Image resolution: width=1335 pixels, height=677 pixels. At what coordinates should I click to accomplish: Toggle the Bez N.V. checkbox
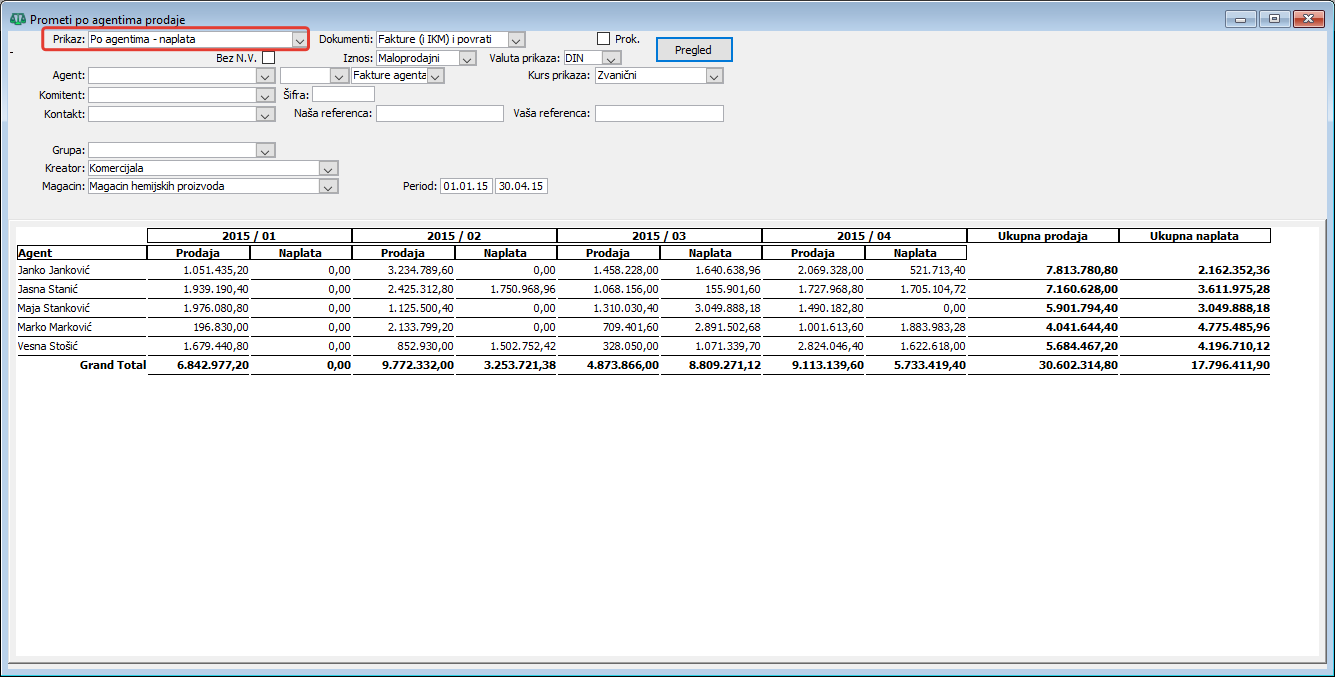pyautogui.click(x=268, y=58)
